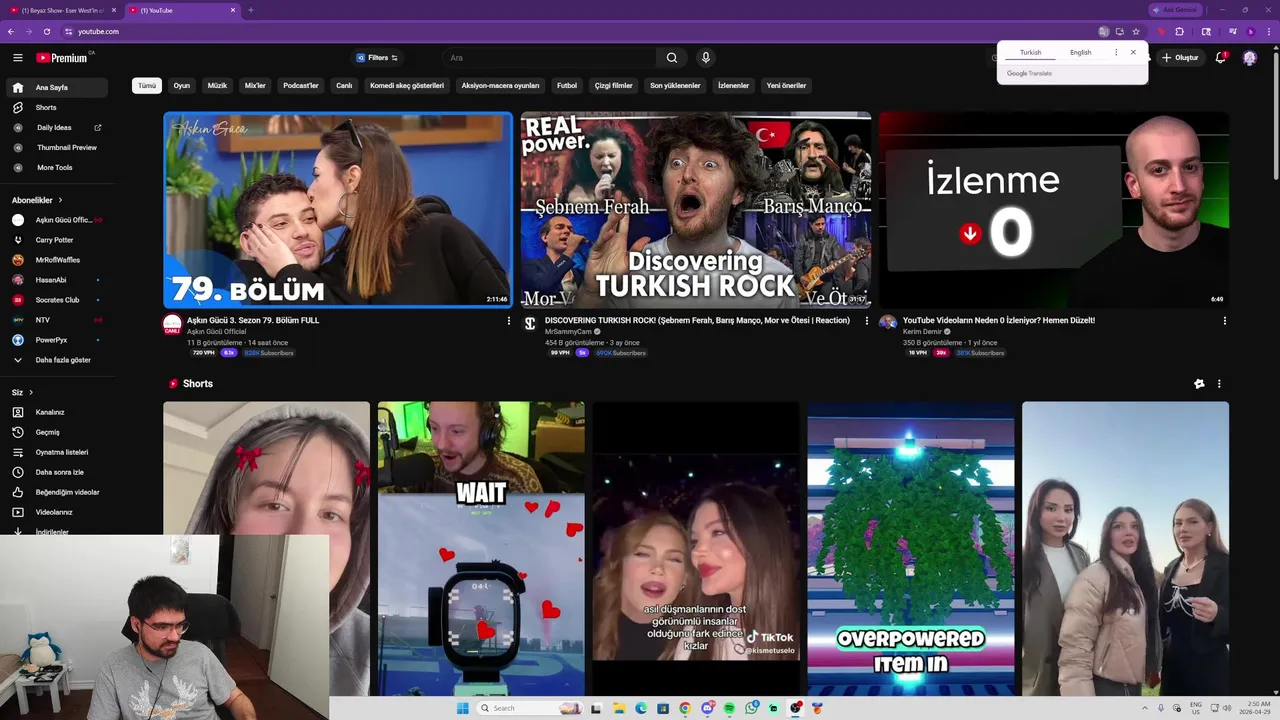Screen dimensions: 1280x720
Task: Select the Tümü filter chip
Action: (x=147, y=86)
